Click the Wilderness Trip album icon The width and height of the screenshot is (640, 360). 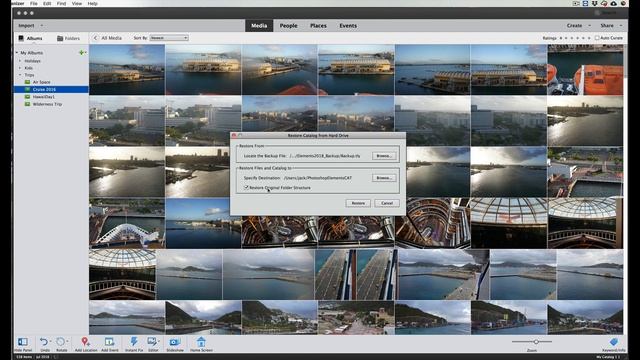coord(27,104)
